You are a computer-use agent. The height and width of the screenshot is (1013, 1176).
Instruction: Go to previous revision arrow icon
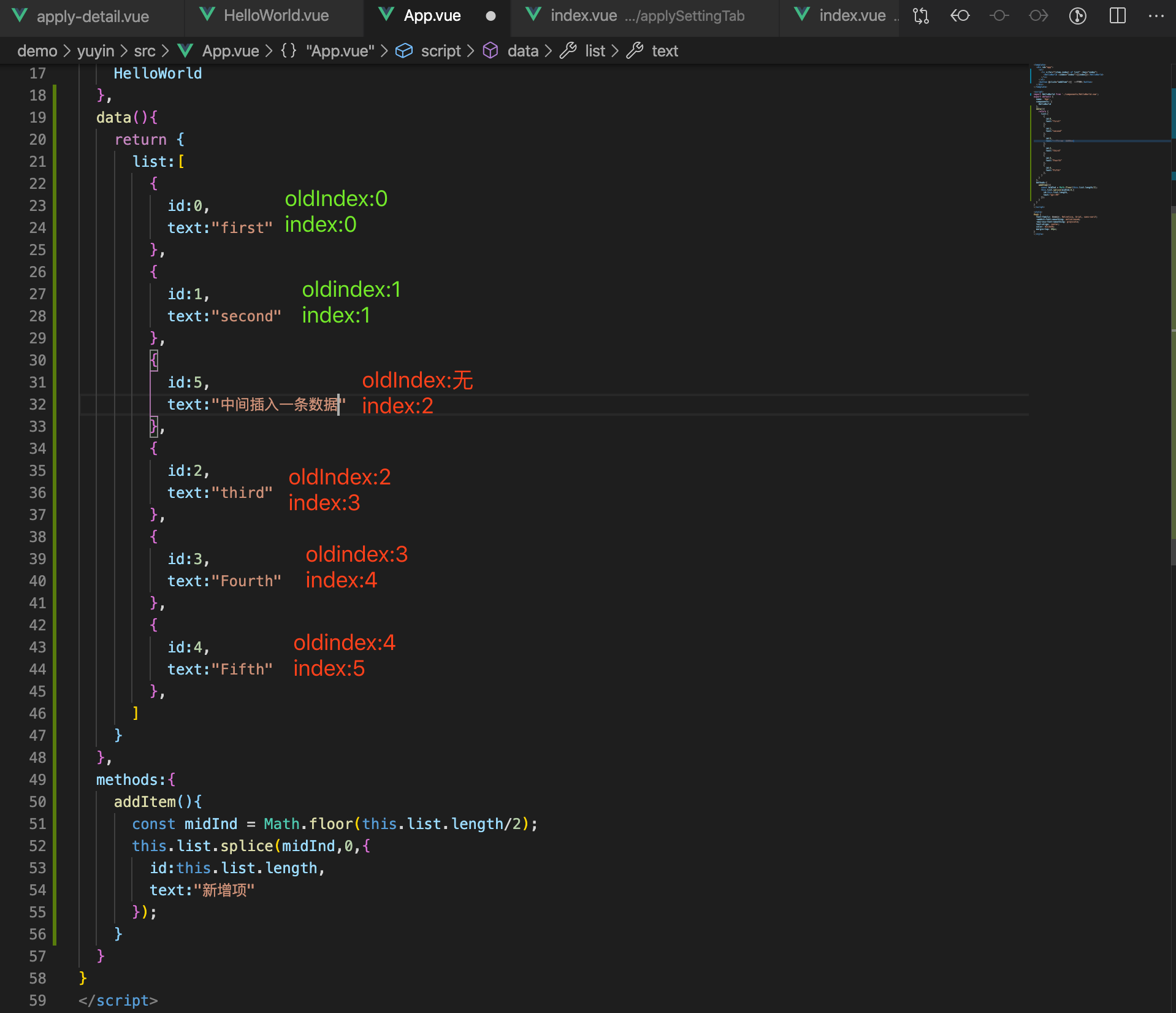click(x=960, y=16)
